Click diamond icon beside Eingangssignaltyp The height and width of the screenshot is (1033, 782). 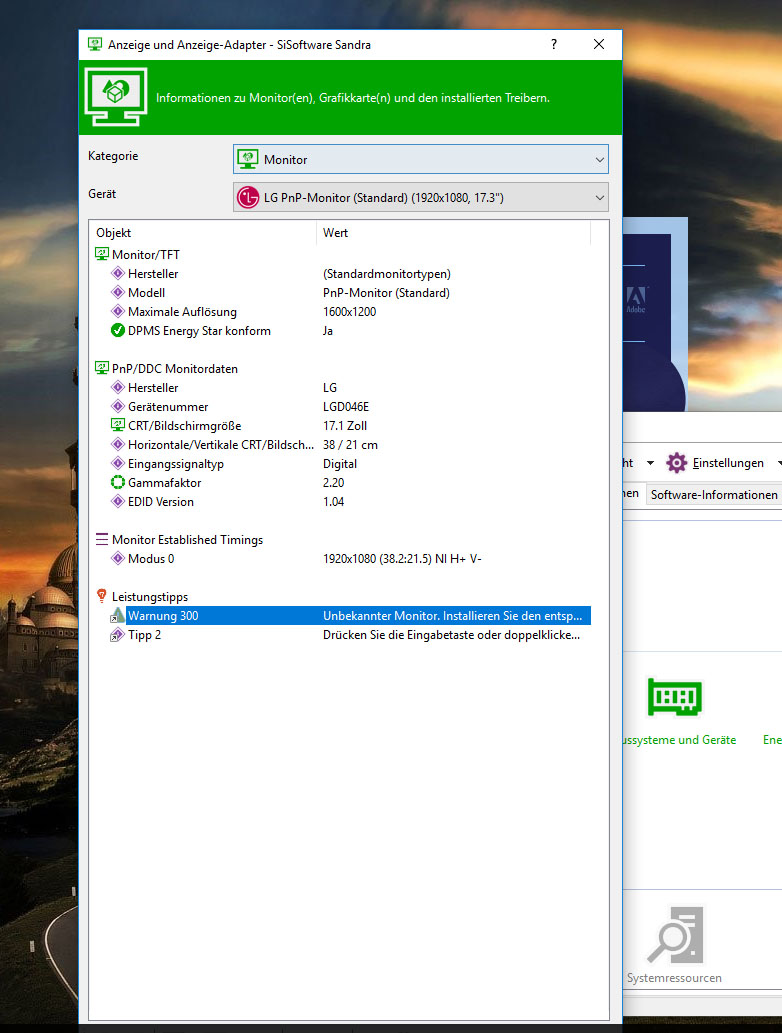pos(118,464)
